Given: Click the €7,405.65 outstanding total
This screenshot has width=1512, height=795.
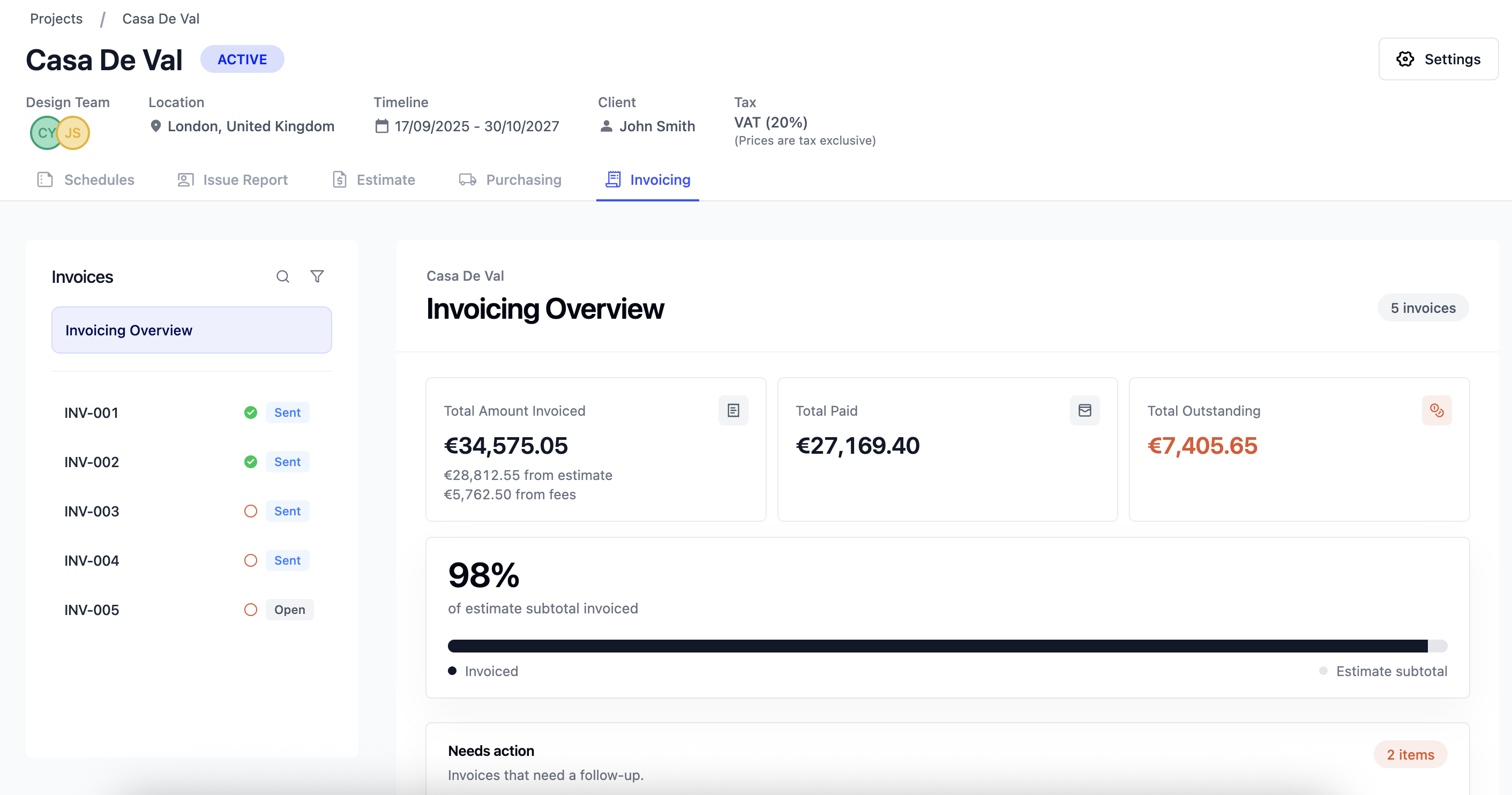Looking at the screenshot, I should coord(1202,445).
